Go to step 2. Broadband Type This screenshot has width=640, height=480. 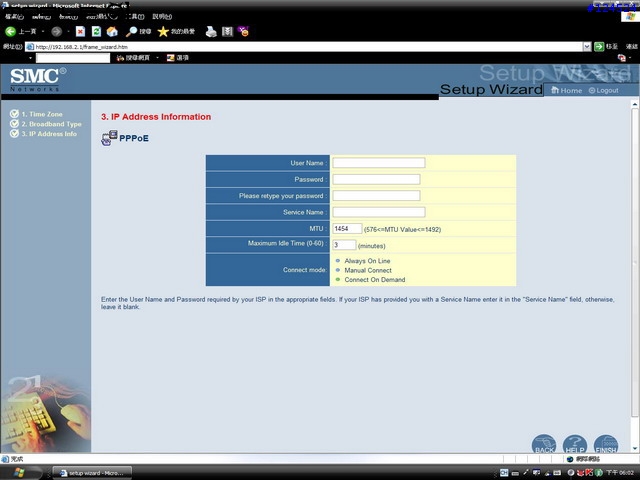tap(51, 124)
